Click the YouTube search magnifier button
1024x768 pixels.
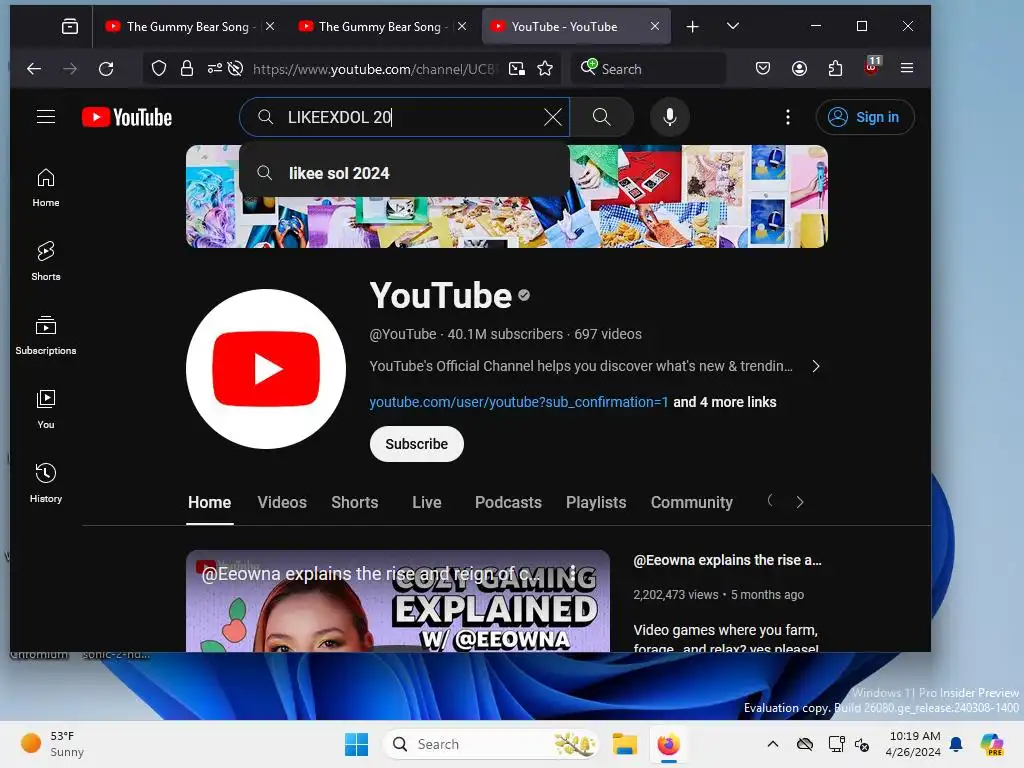pos(601,117)
